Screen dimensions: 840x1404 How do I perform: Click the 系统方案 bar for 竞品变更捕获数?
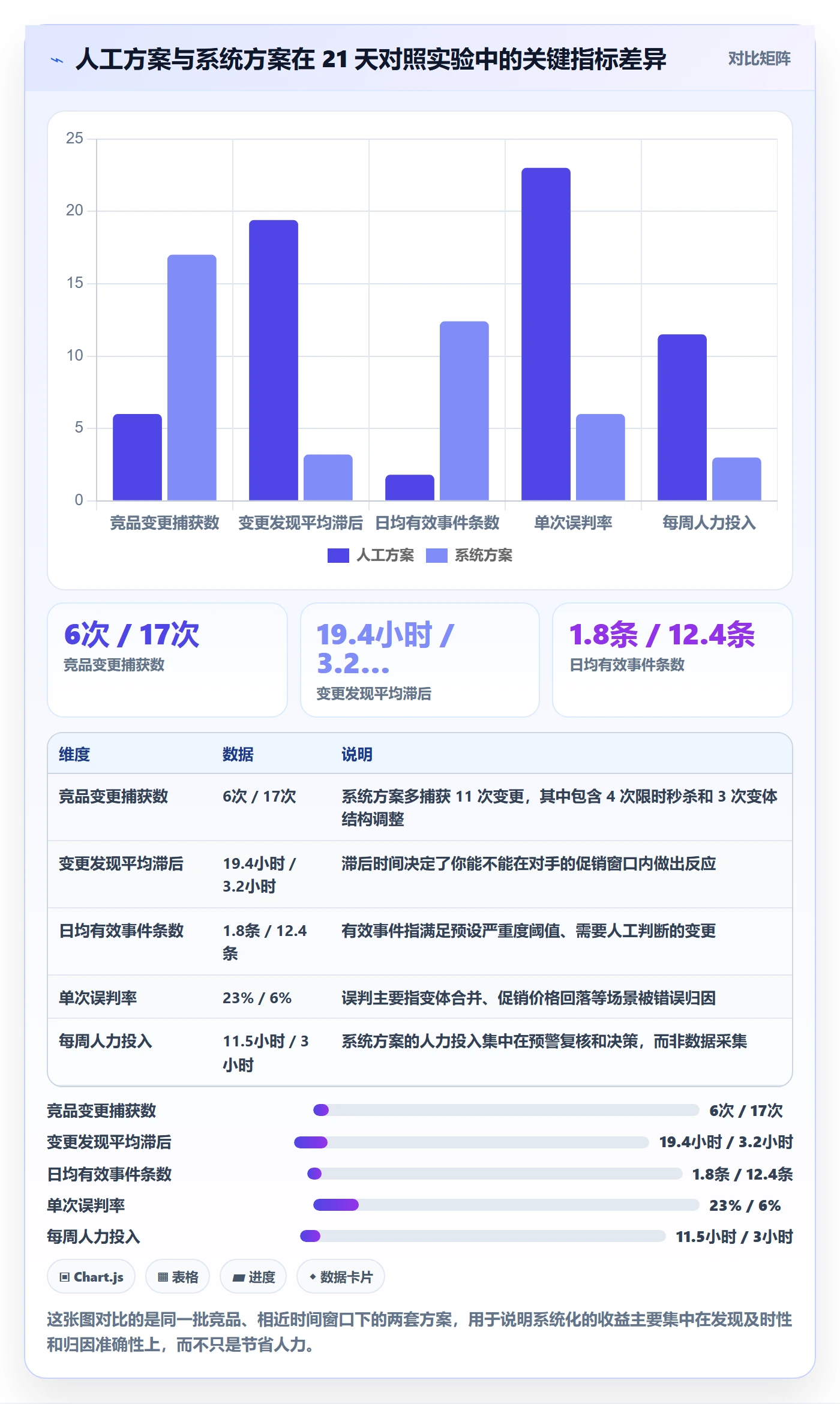tap(192, 377)
